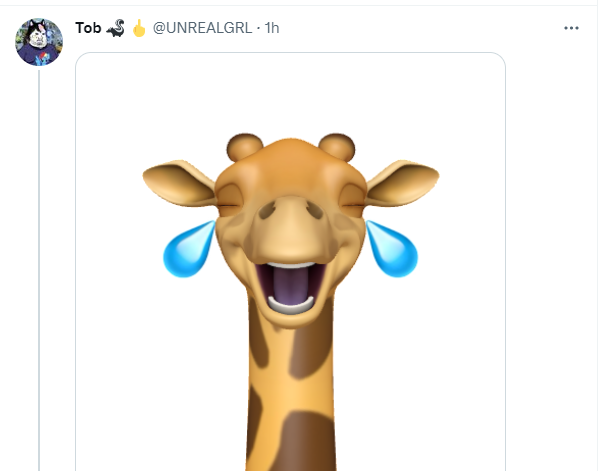
Task: Click the right blue tear drop
Action: 392,249
